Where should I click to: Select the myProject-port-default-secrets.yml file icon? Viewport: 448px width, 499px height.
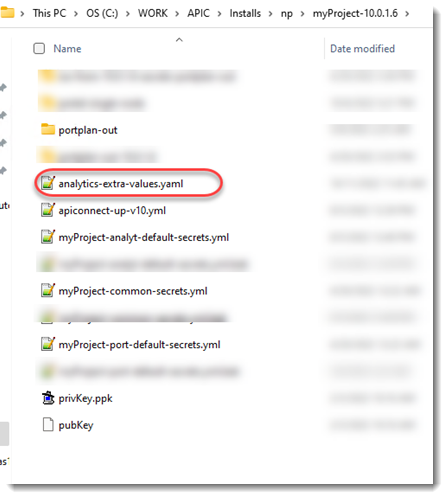(48, 344)
